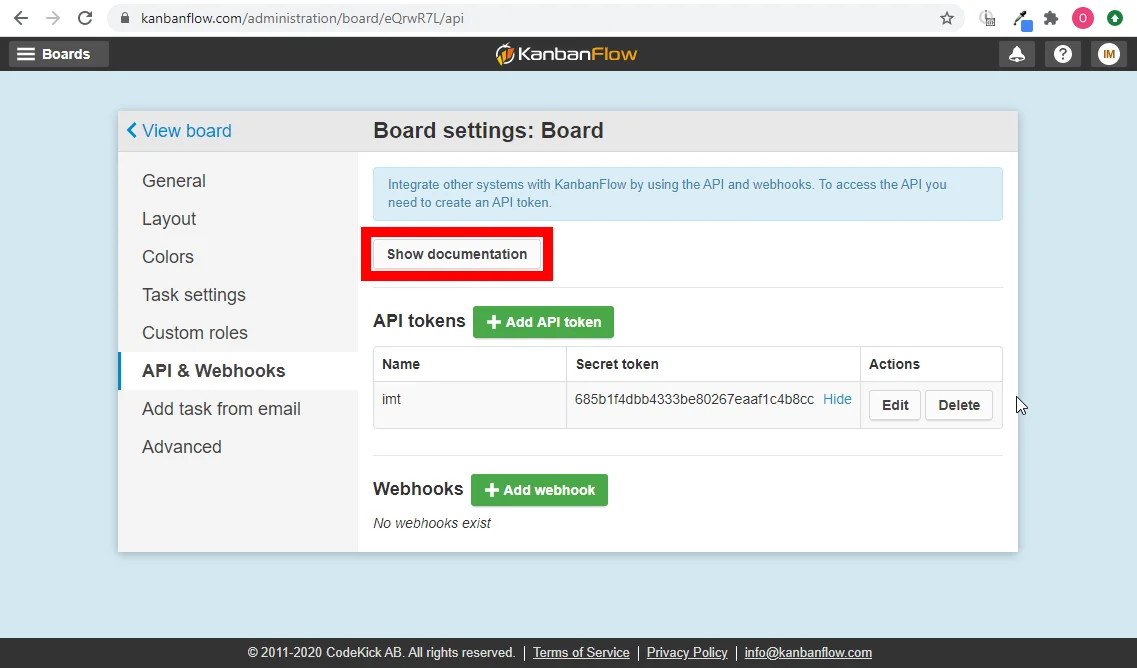Open the Advanced settings section
The image size is (1137, 668).
[182, 447]
